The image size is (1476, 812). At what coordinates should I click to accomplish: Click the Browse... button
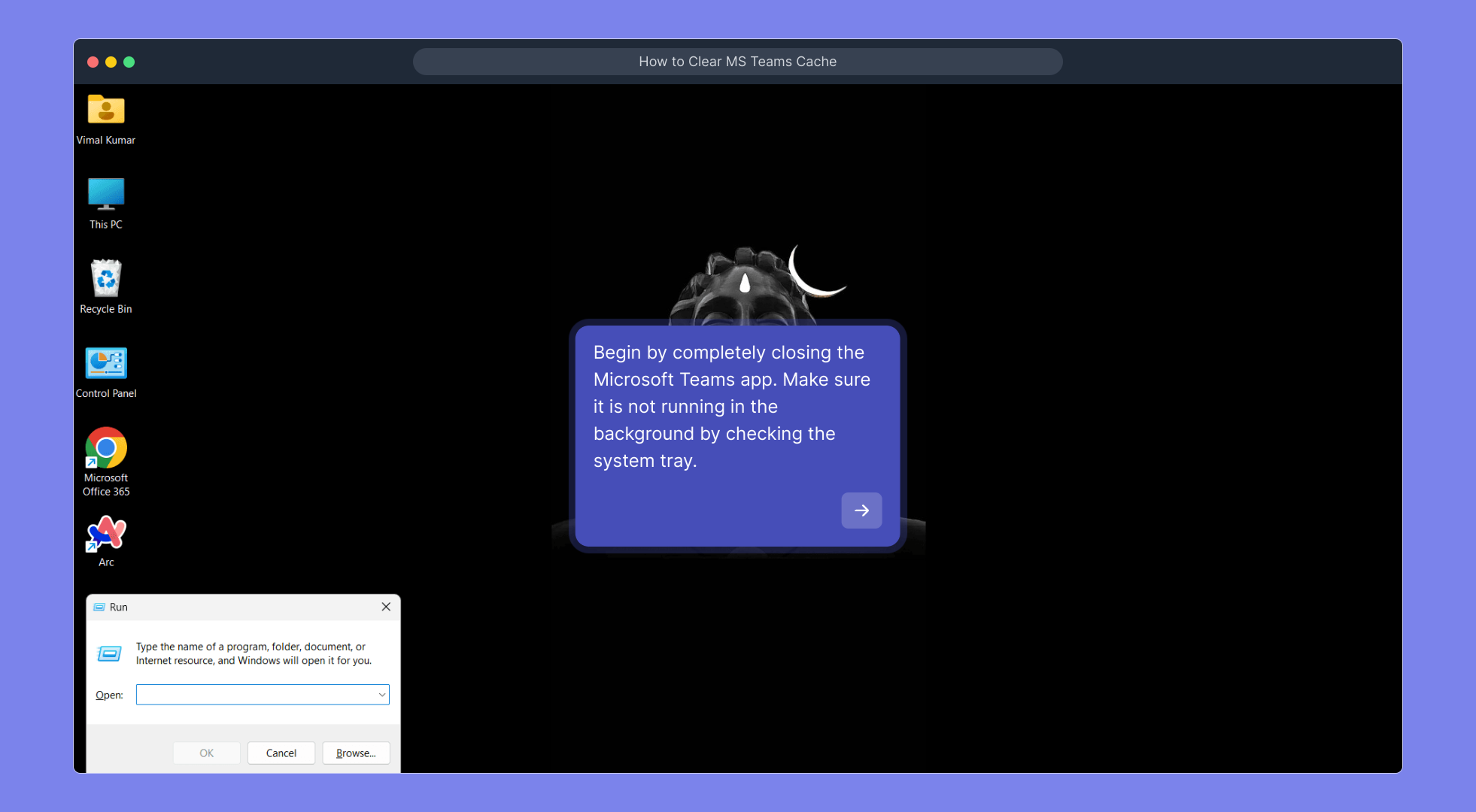point(356,753)
